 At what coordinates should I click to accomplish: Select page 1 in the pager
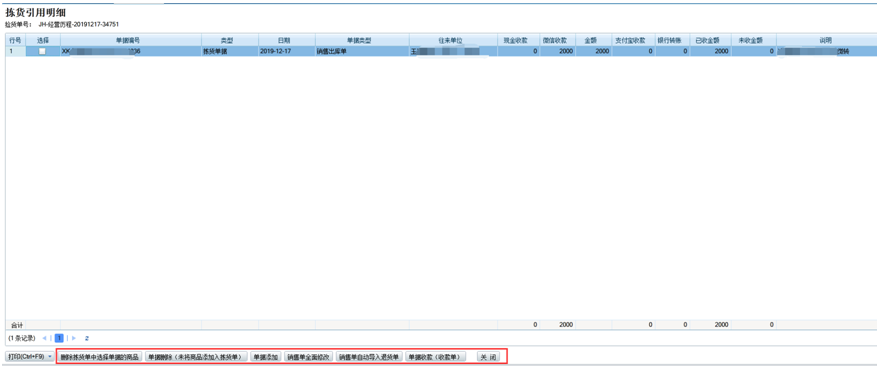tap(59, 338)
